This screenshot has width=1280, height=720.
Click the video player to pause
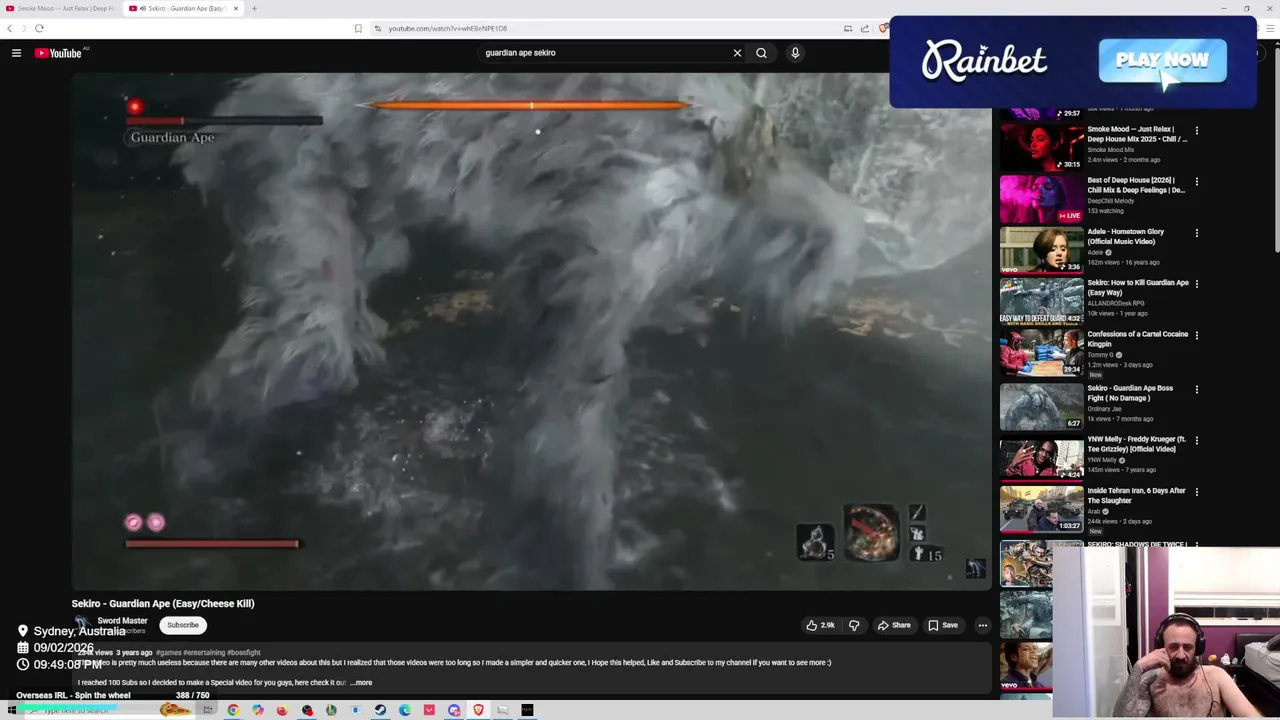click(530, 330)
